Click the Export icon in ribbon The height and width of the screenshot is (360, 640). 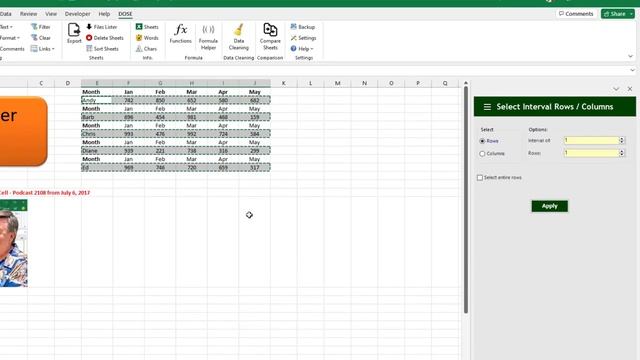(x=74, y=33)
